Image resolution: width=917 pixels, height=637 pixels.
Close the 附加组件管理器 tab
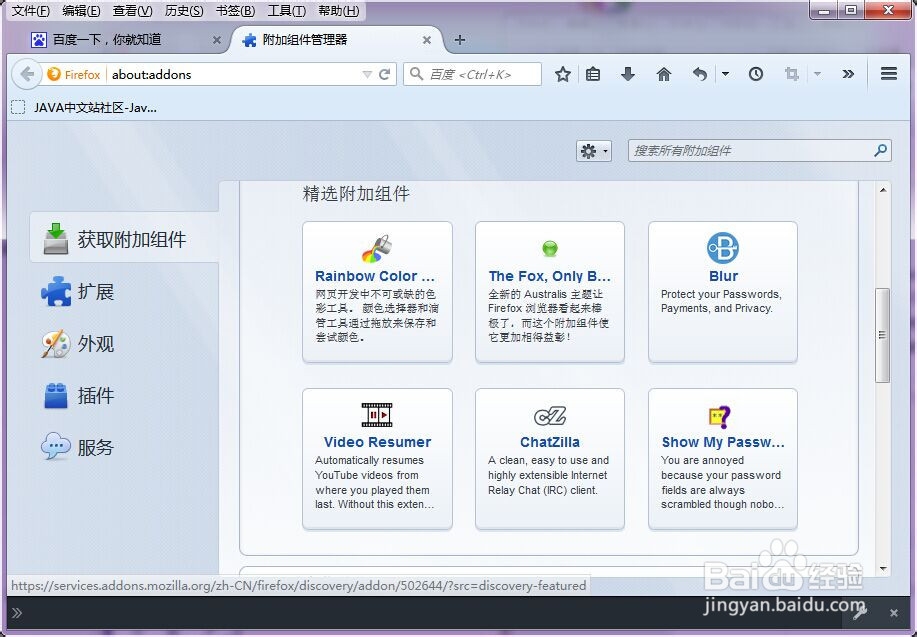427,40
